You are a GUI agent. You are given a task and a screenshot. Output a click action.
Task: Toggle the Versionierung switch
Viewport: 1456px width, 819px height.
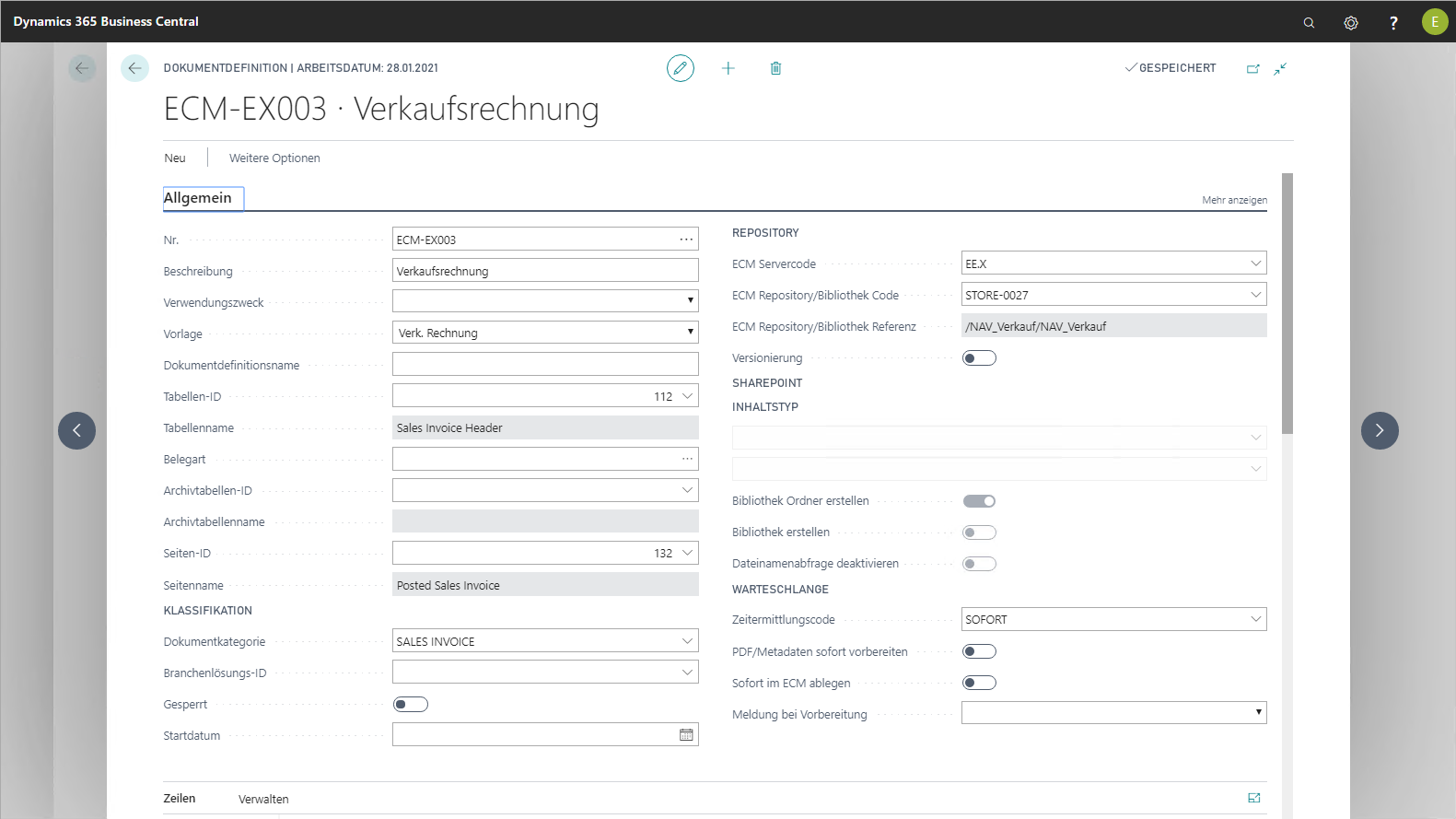pyautogui.click(x=979, y=358)
